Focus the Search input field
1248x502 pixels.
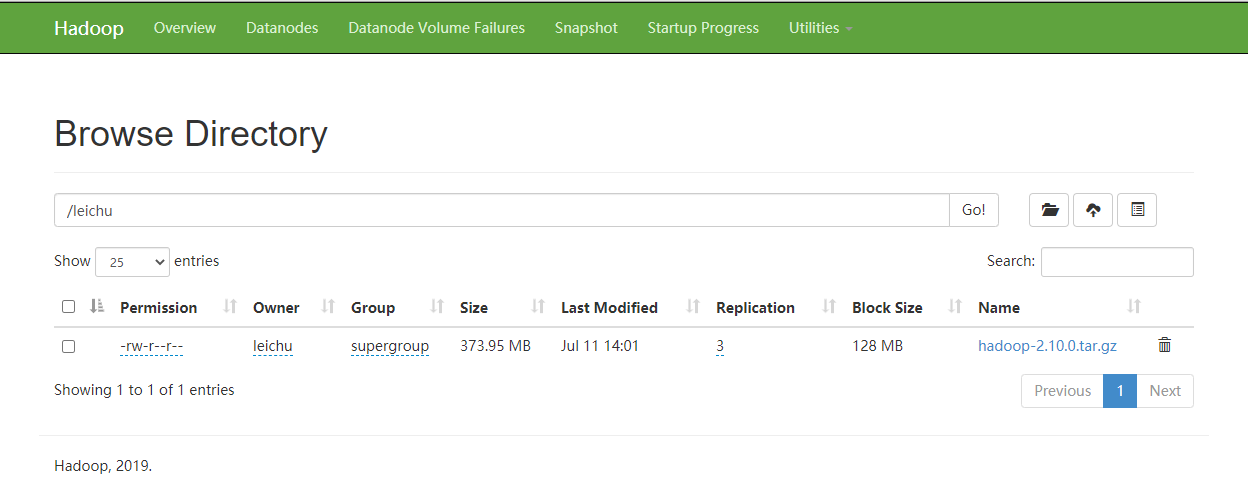[x=1117, y=262]
